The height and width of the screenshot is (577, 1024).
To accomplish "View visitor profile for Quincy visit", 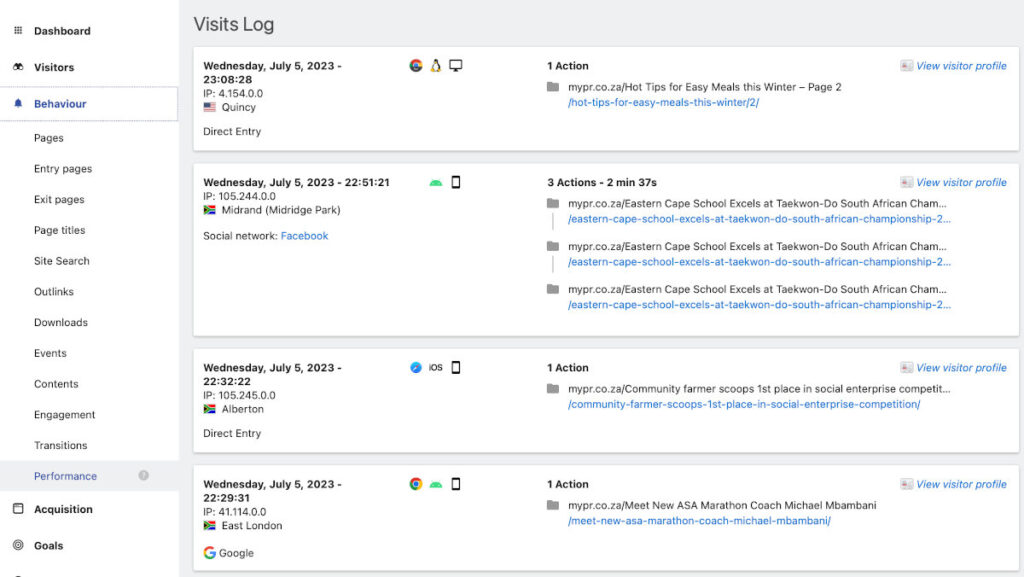I will click(961, 66).
